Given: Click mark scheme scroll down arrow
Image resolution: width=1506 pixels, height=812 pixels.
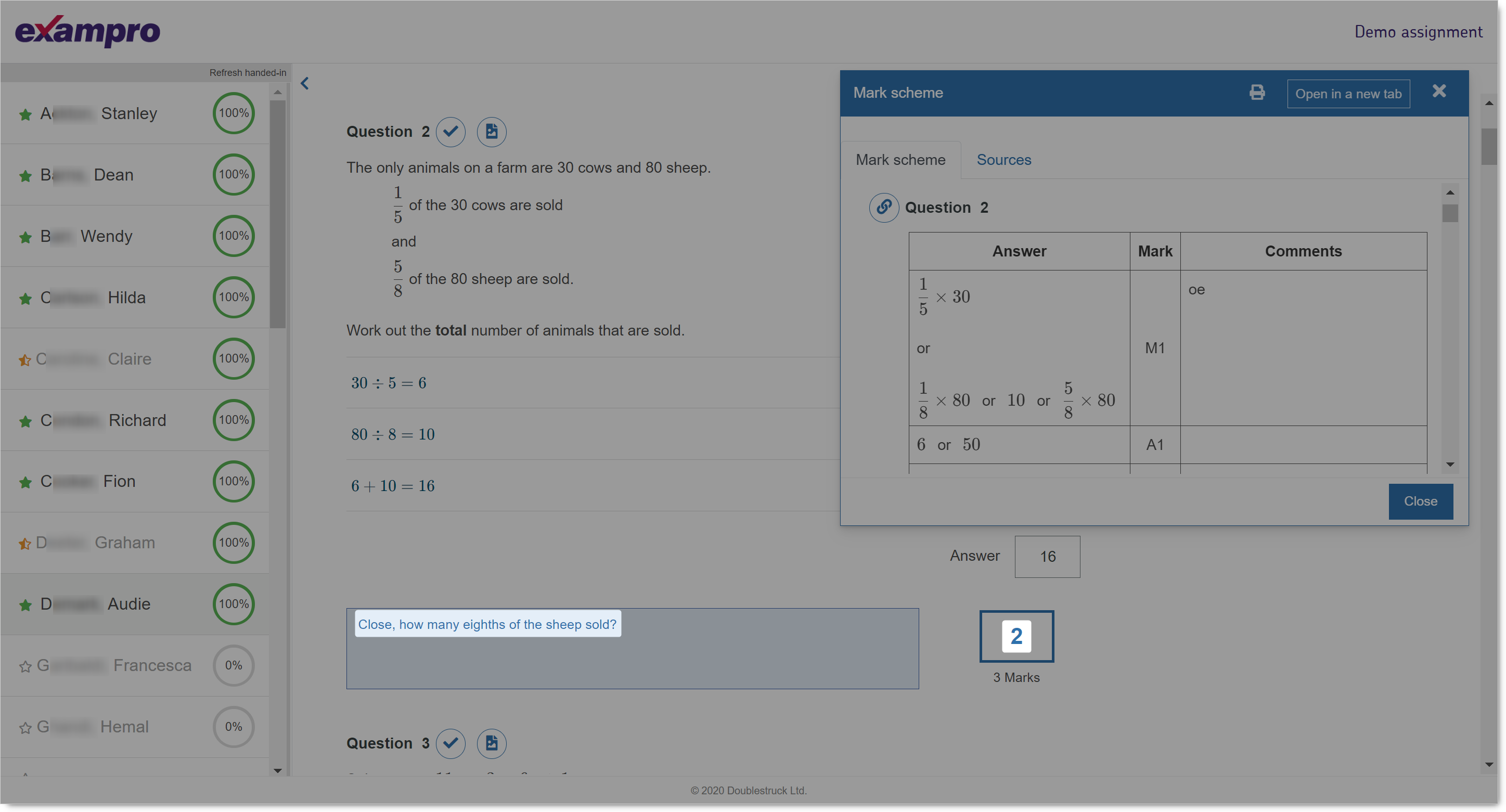Looking at the screenshot, I should [1450, 464].
